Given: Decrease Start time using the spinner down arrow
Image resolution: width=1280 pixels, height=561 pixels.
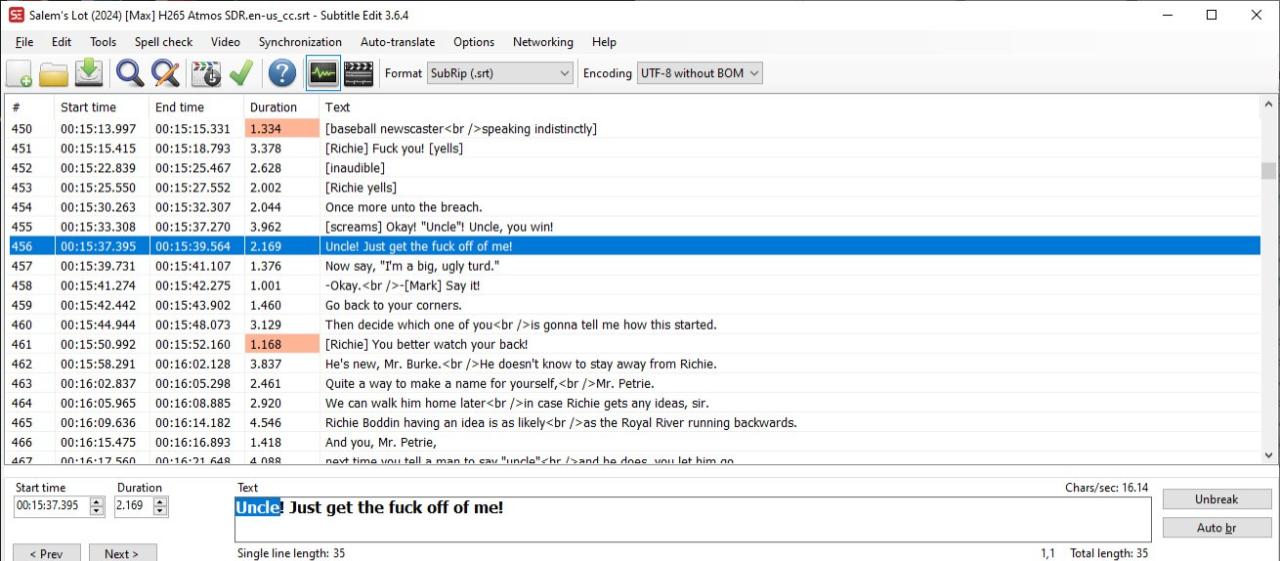Looking at the screenshot, I should (x=97, y=511).
